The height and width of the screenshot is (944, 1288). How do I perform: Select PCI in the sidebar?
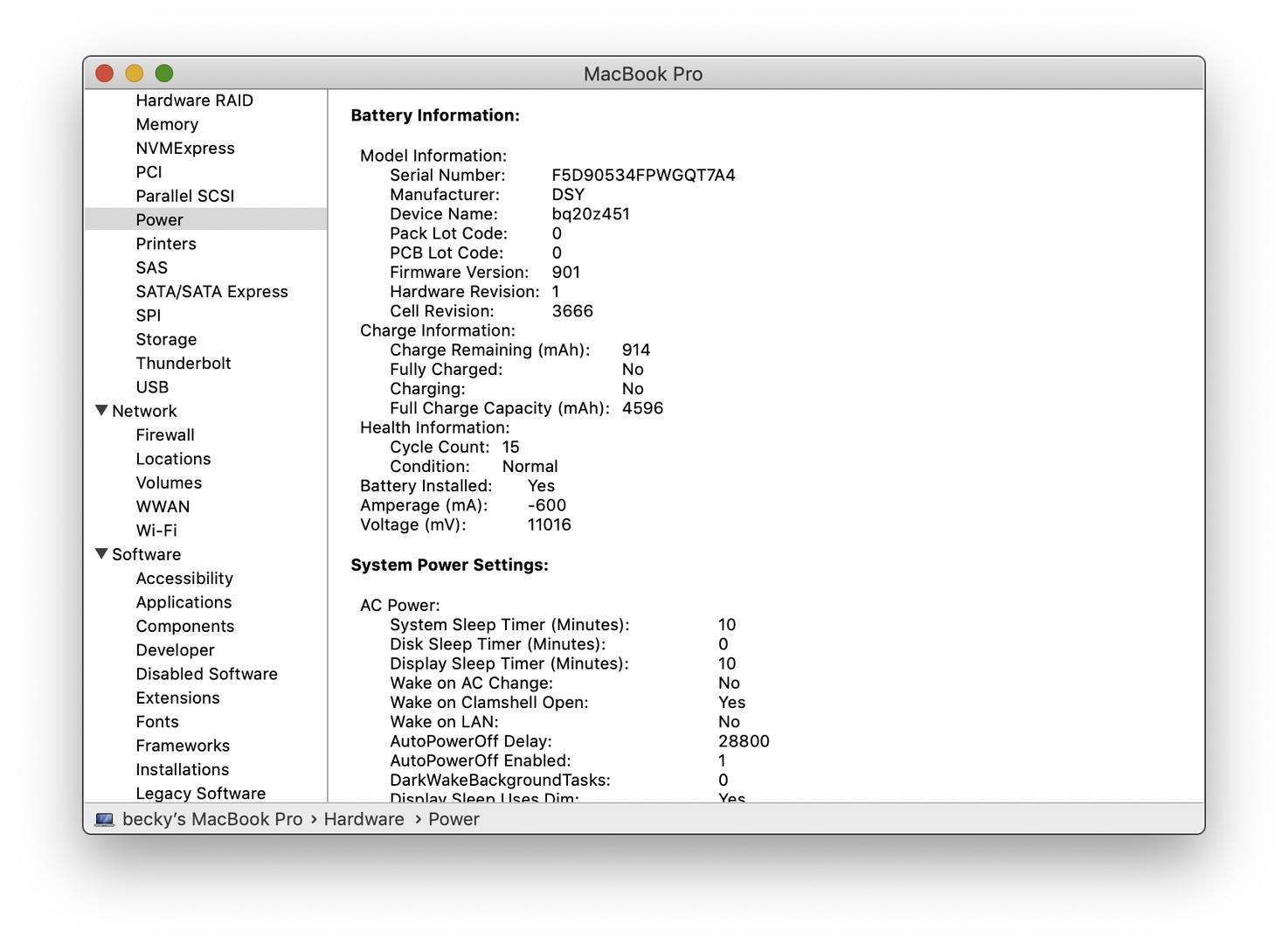(149, 172)
